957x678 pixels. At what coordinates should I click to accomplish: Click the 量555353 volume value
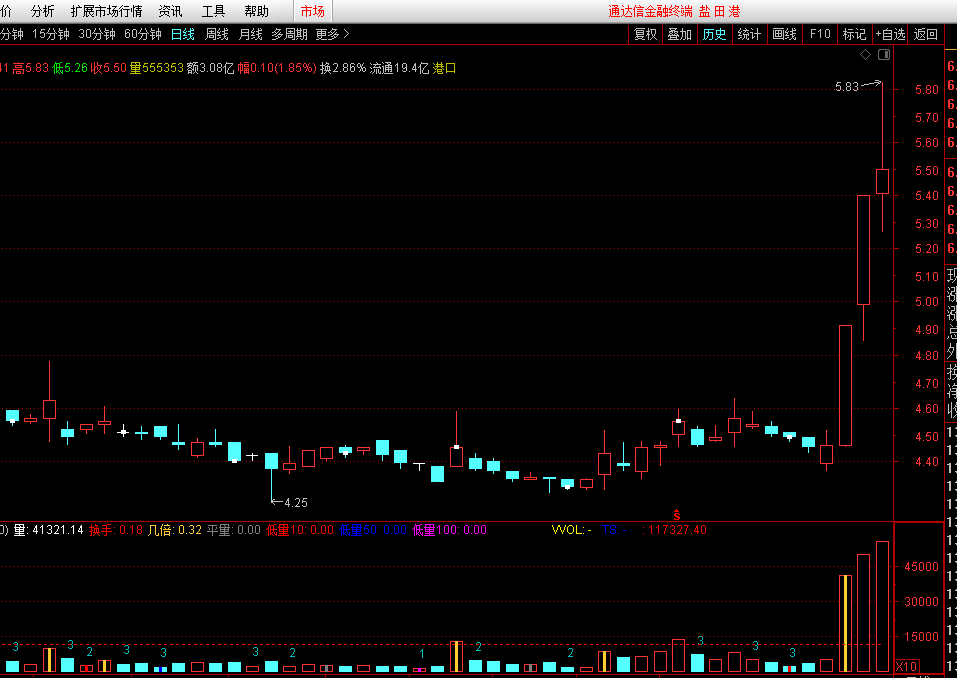[157, 68]
